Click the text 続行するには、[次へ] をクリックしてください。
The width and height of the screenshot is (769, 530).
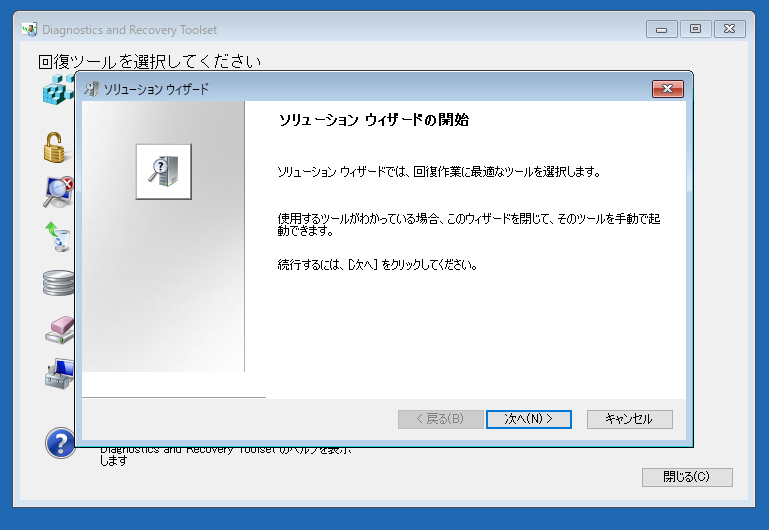pos(377,265)
